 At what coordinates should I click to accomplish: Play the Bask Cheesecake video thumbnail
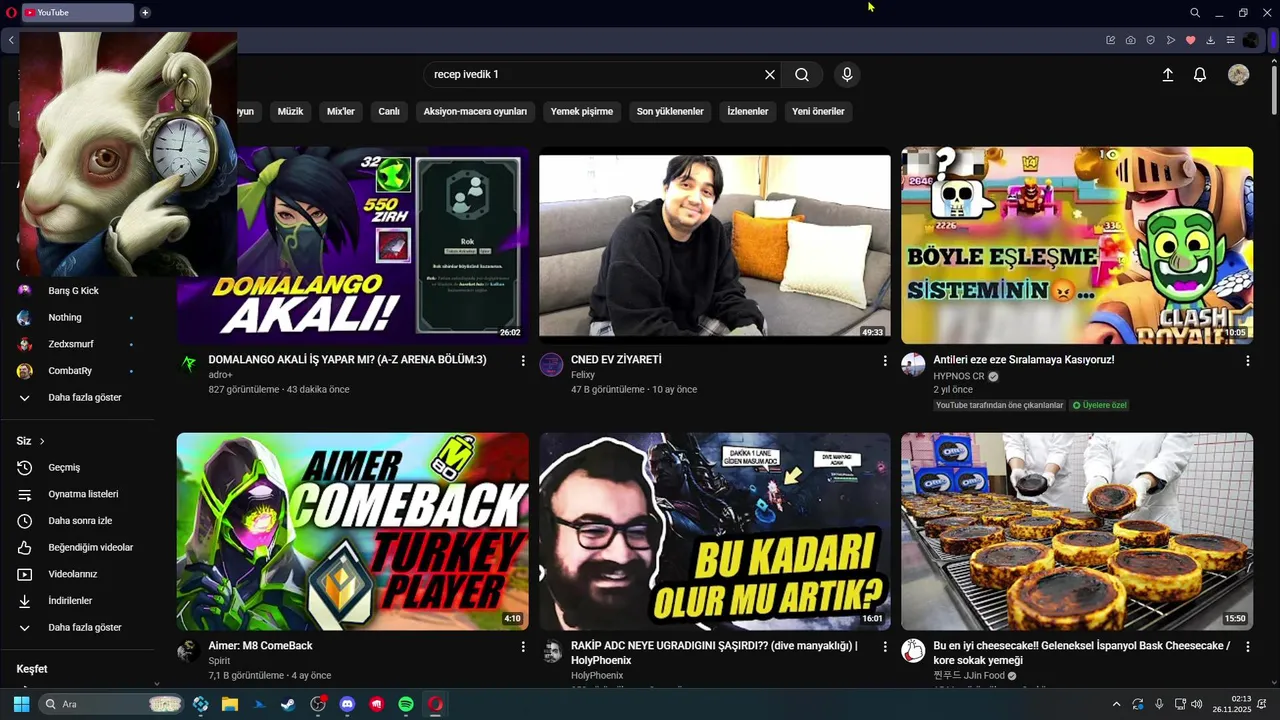tap(1077, 532)
